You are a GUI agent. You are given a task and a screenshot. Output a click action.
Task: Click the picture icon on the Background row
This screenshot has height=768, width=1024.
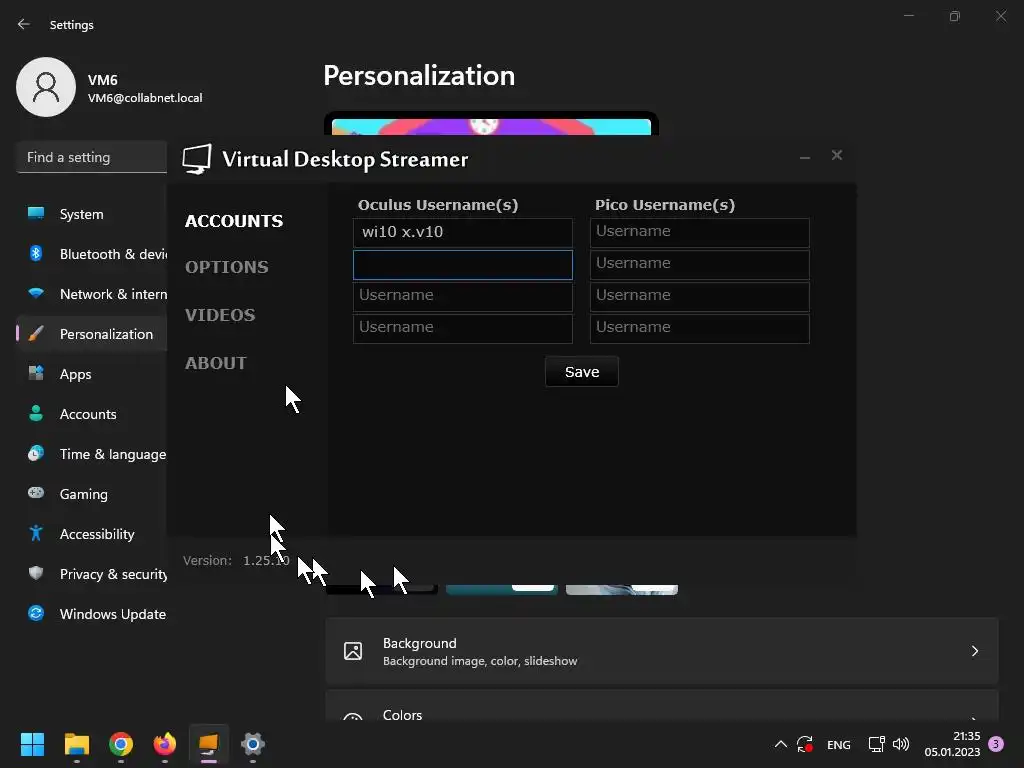coord(353,651)
